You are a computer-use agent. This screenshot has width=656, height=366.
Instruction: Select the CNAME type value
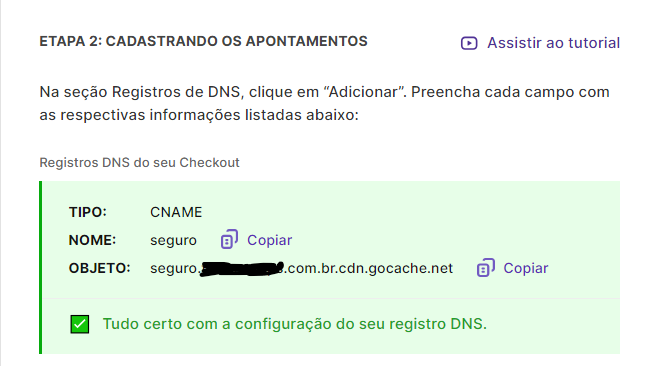tap(176, 212)
